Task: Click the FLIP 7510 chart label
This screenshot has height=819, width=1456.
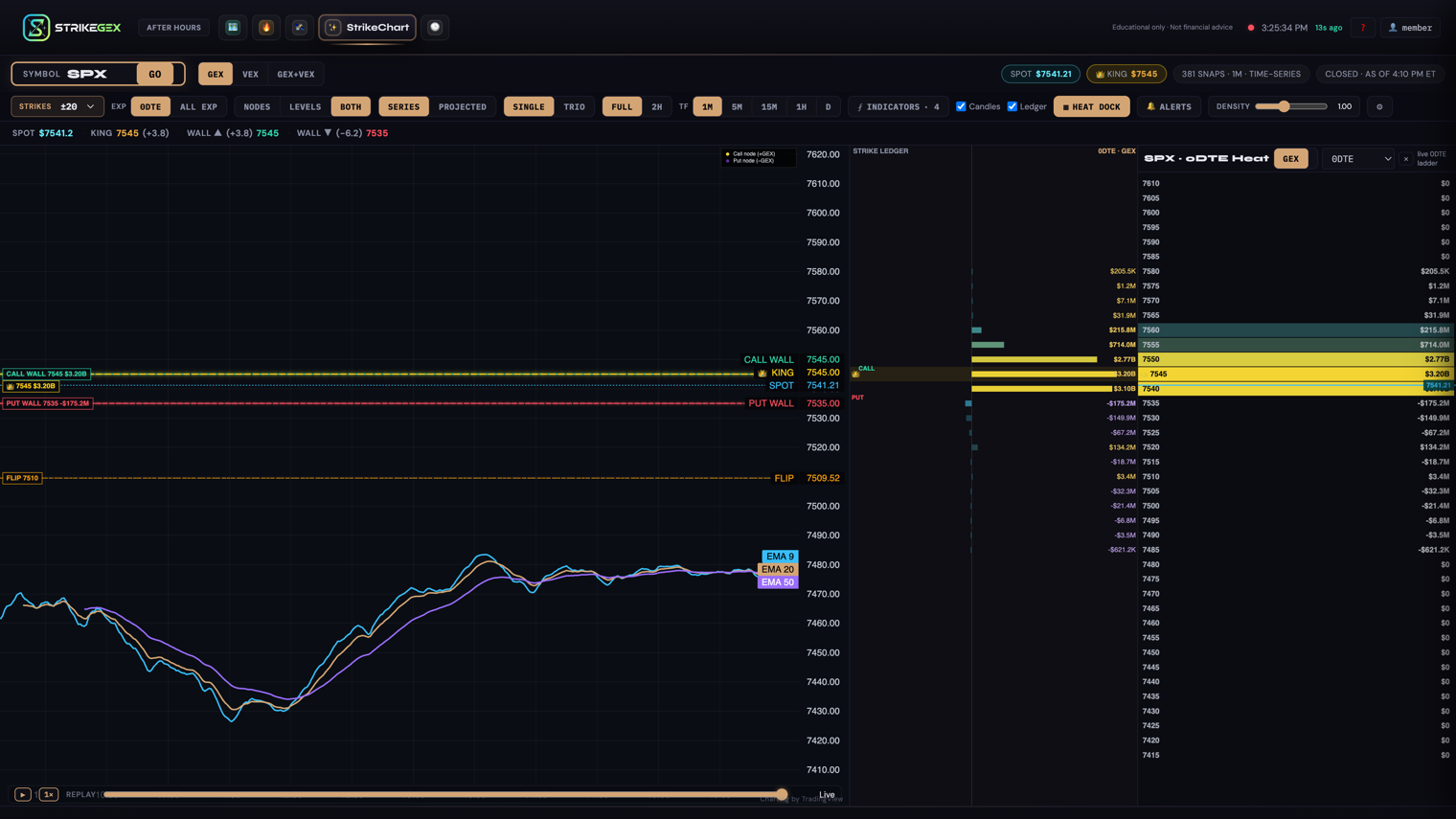Action: pos(22,478)
